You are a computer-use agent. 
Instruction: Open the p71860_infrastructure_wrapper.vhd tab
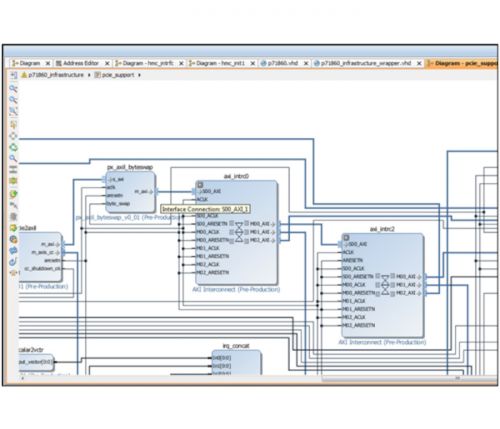pos(366,63)
